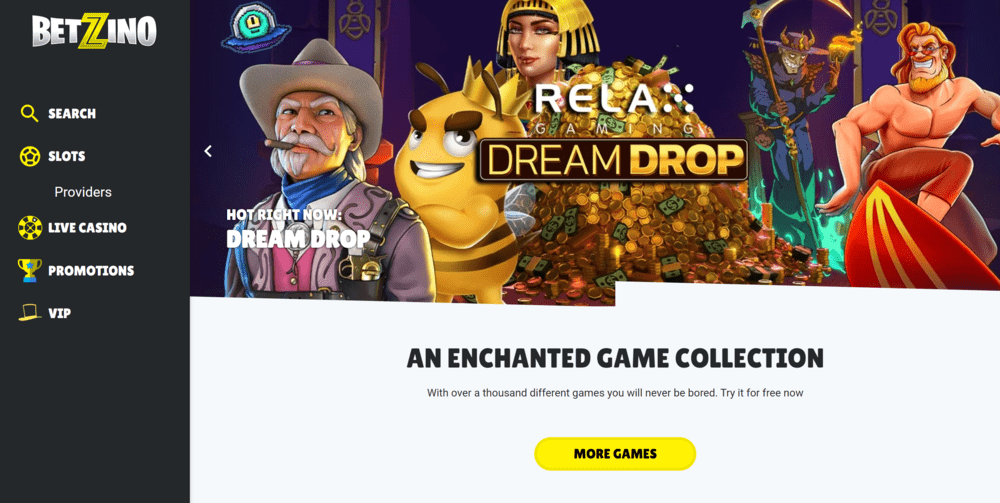Open the Search menu item
The image size is (1000, 503).
tap(72, 114)
